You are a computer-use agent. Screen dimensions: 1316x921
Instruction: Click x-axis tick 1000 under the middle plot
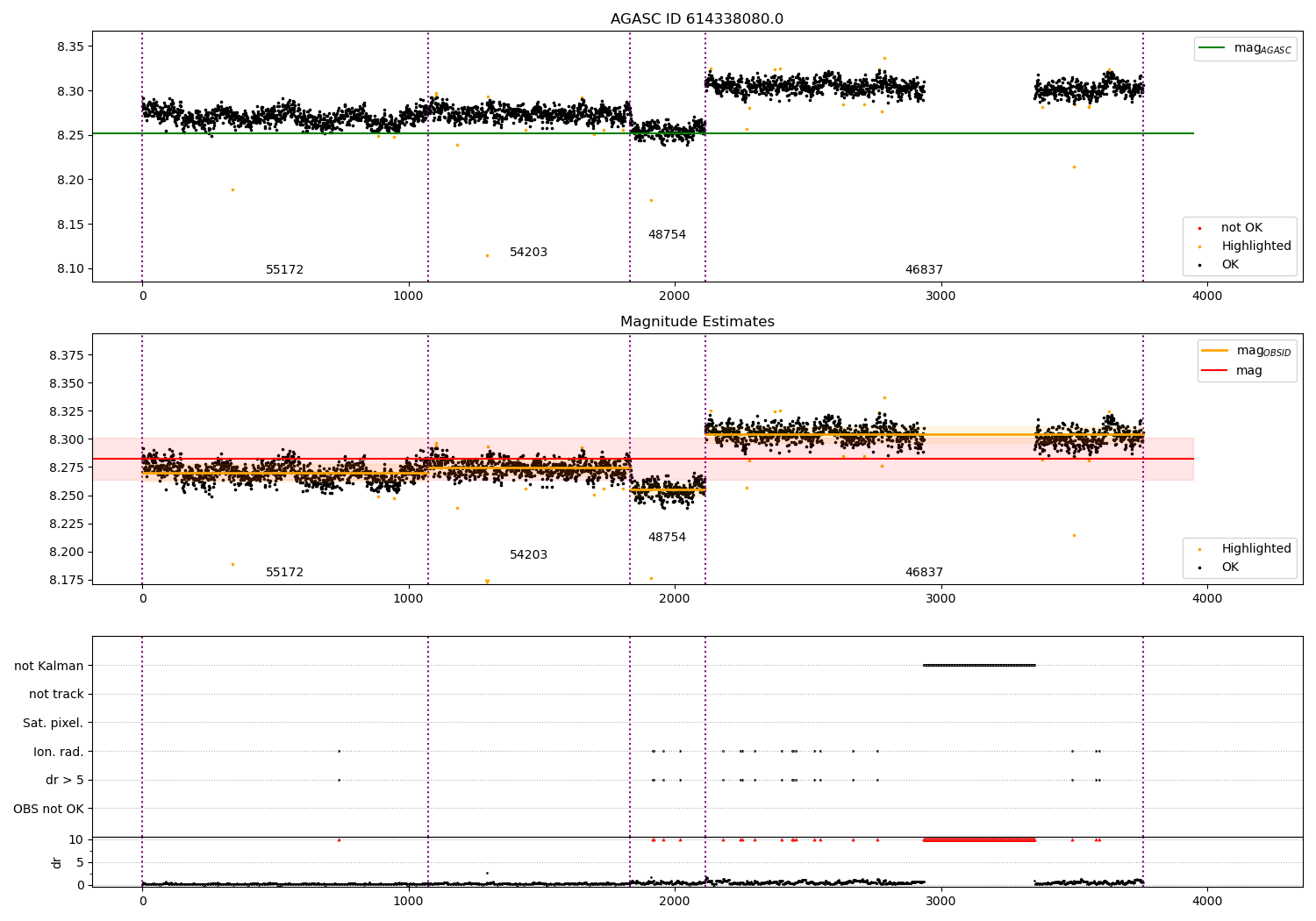(409, 599)
